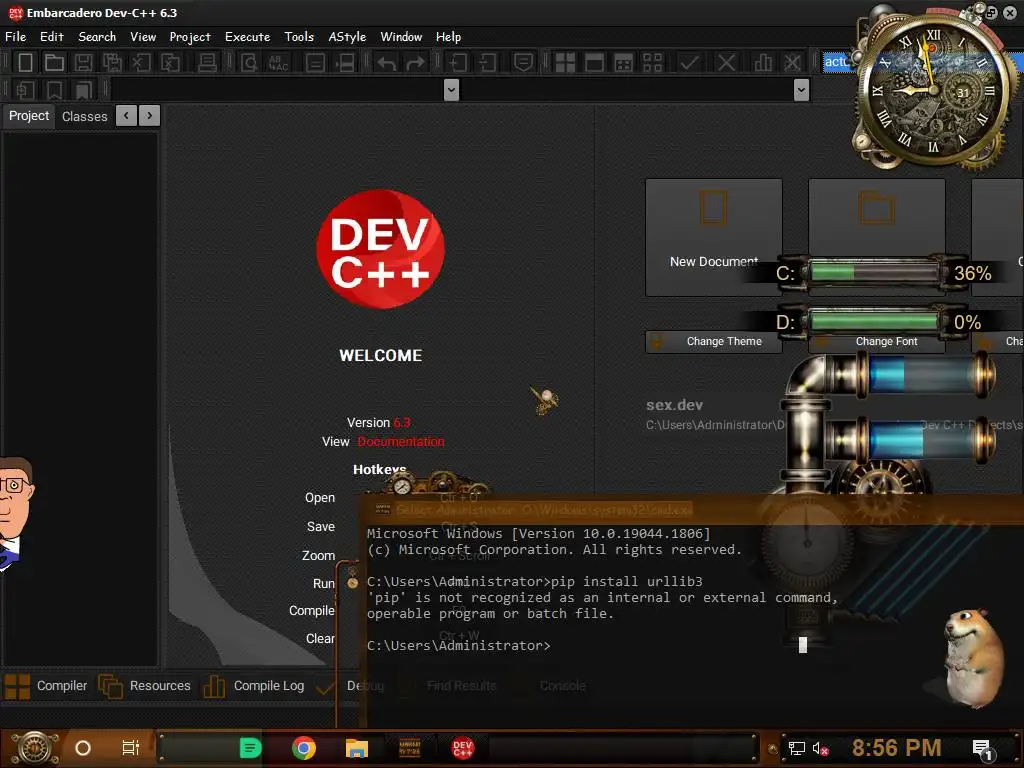Open the notification center tray icon
Viewport: 1024px width, 768px height.
pos(984,750)
